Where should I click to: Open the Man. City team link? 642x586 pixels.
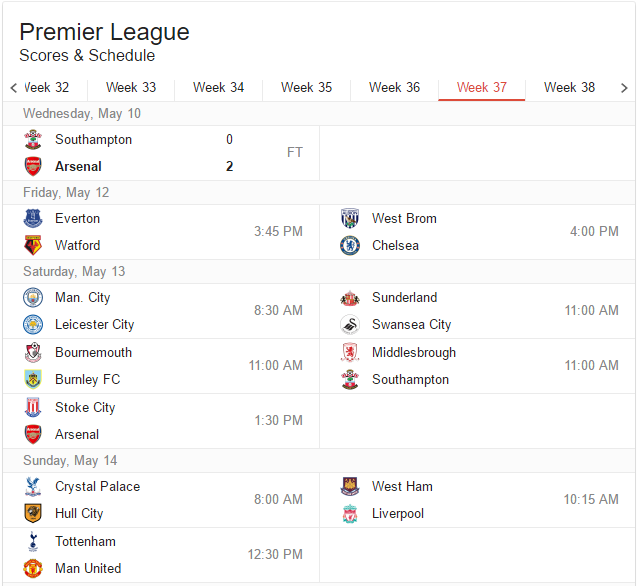82,298
